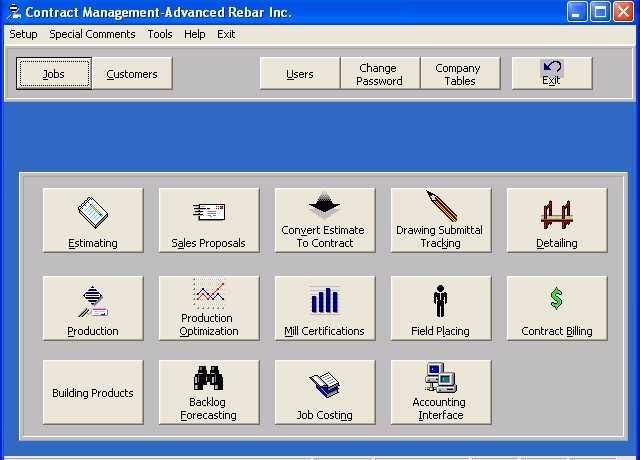Open the Detailing module

click(x=557, y=220)
